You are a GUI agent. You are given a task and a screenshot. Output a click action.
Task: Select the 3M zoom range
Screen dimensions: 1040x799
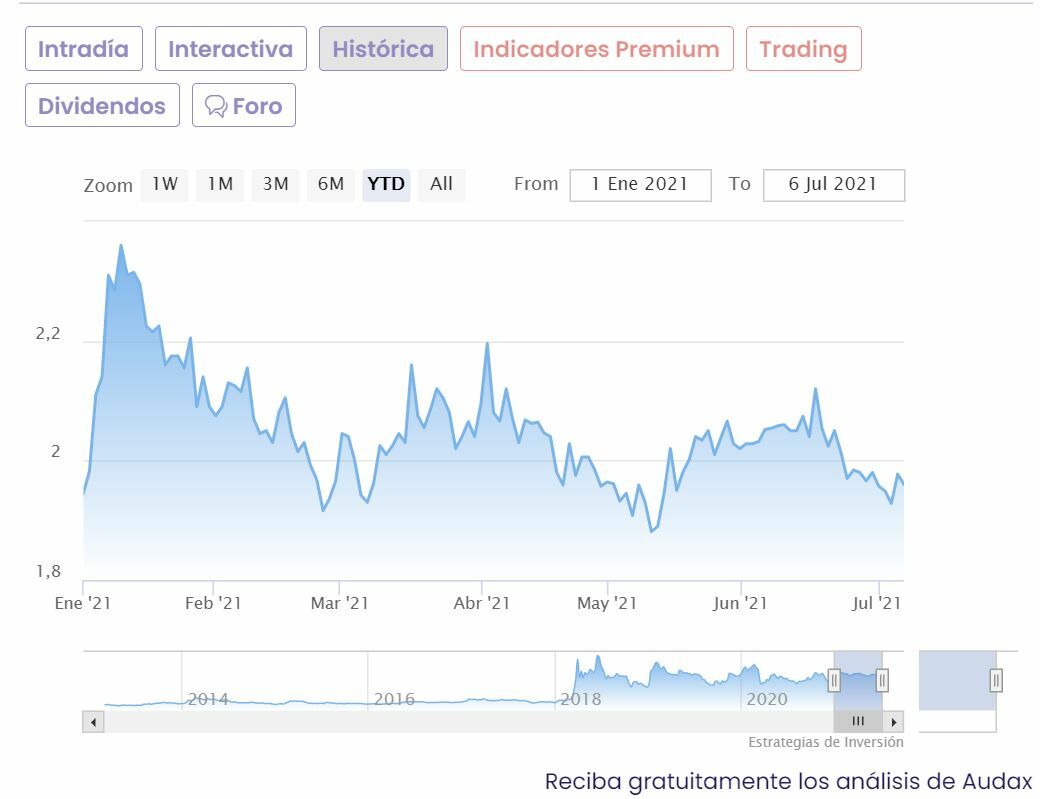(275, 184)
